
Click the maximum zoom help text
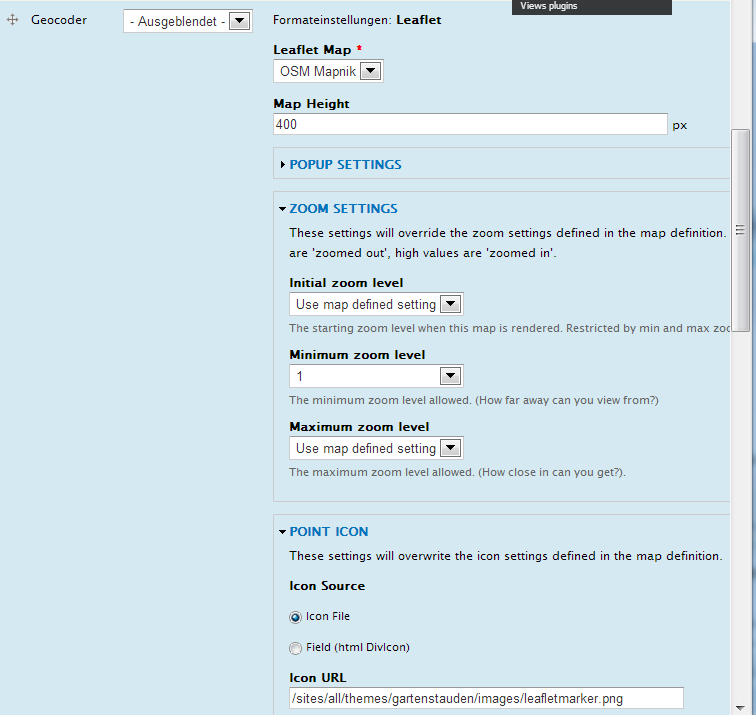458,472
